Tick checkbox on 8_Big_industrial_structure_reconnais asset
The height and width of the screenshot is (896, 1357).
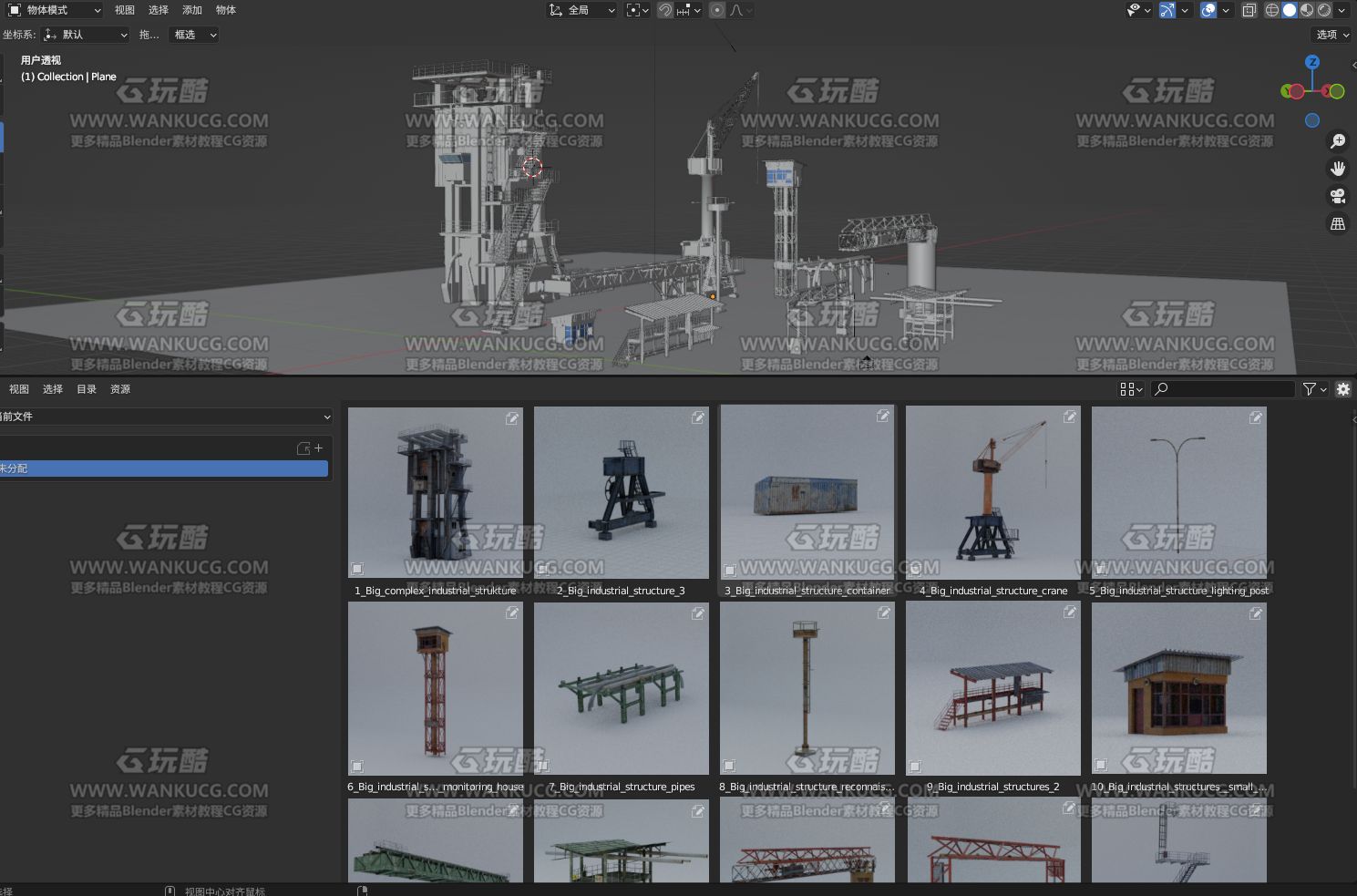pos(729,766)
